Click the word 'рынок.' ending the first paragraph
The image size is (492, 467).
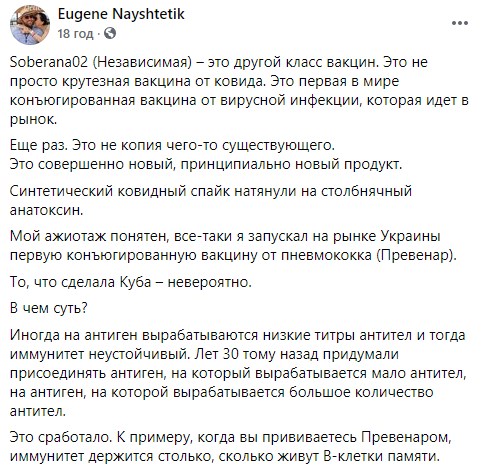tap(33, 120)
